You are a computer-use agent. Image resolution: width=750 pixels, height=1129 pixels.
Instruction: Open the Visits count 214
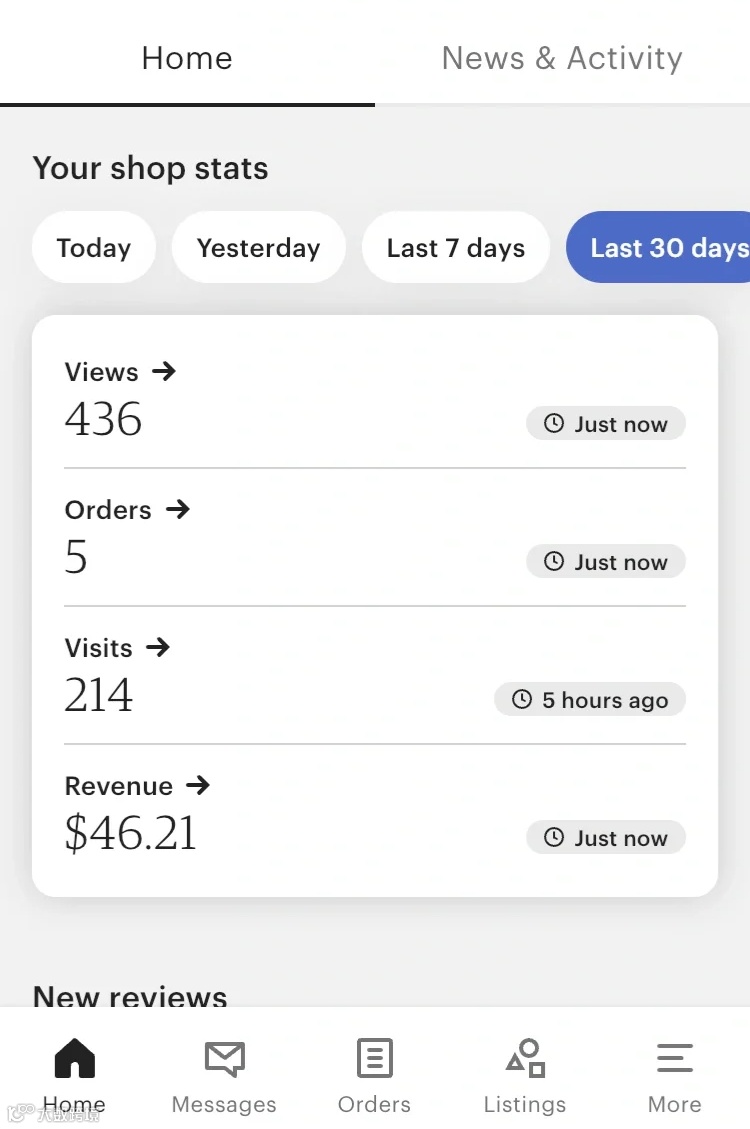pos(99,696)
